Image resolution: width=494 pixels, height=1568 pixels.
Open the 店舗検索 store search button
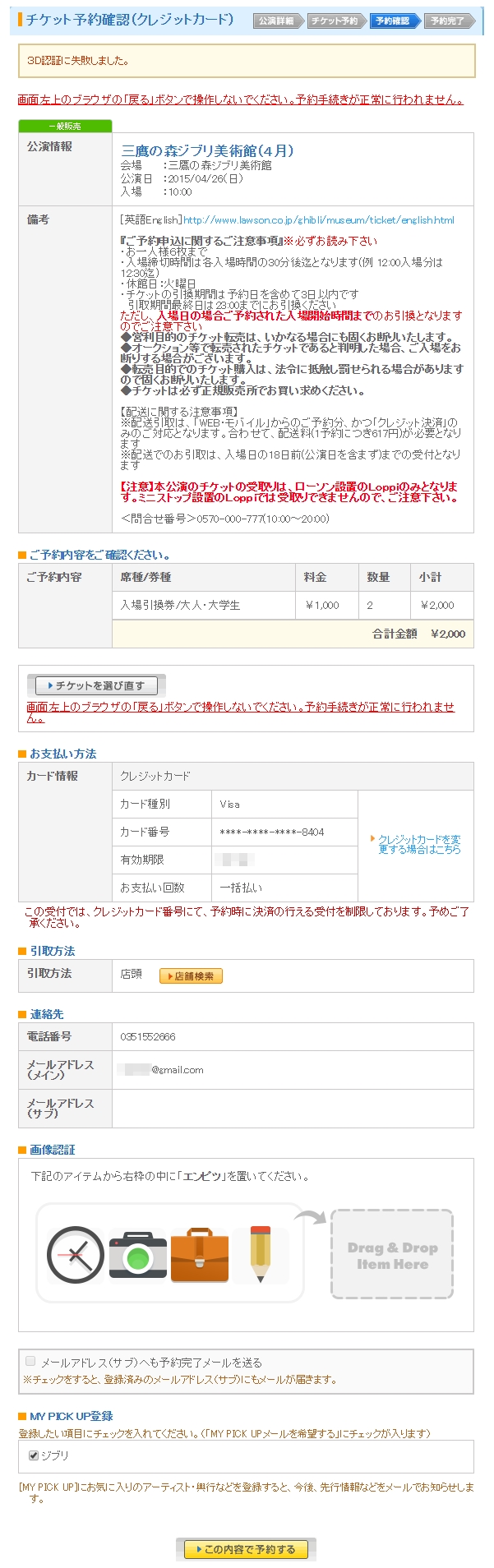[191, 975]
